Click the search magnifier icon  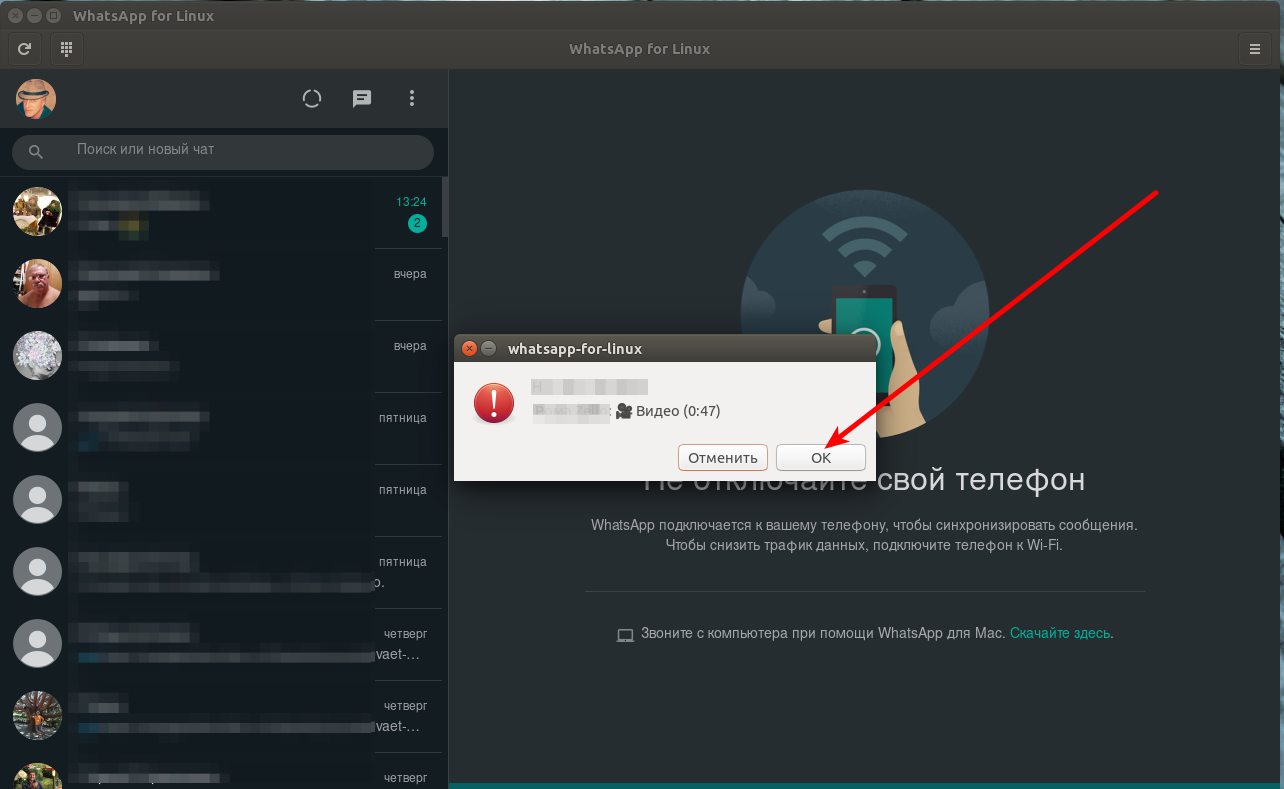pos(36,152)
